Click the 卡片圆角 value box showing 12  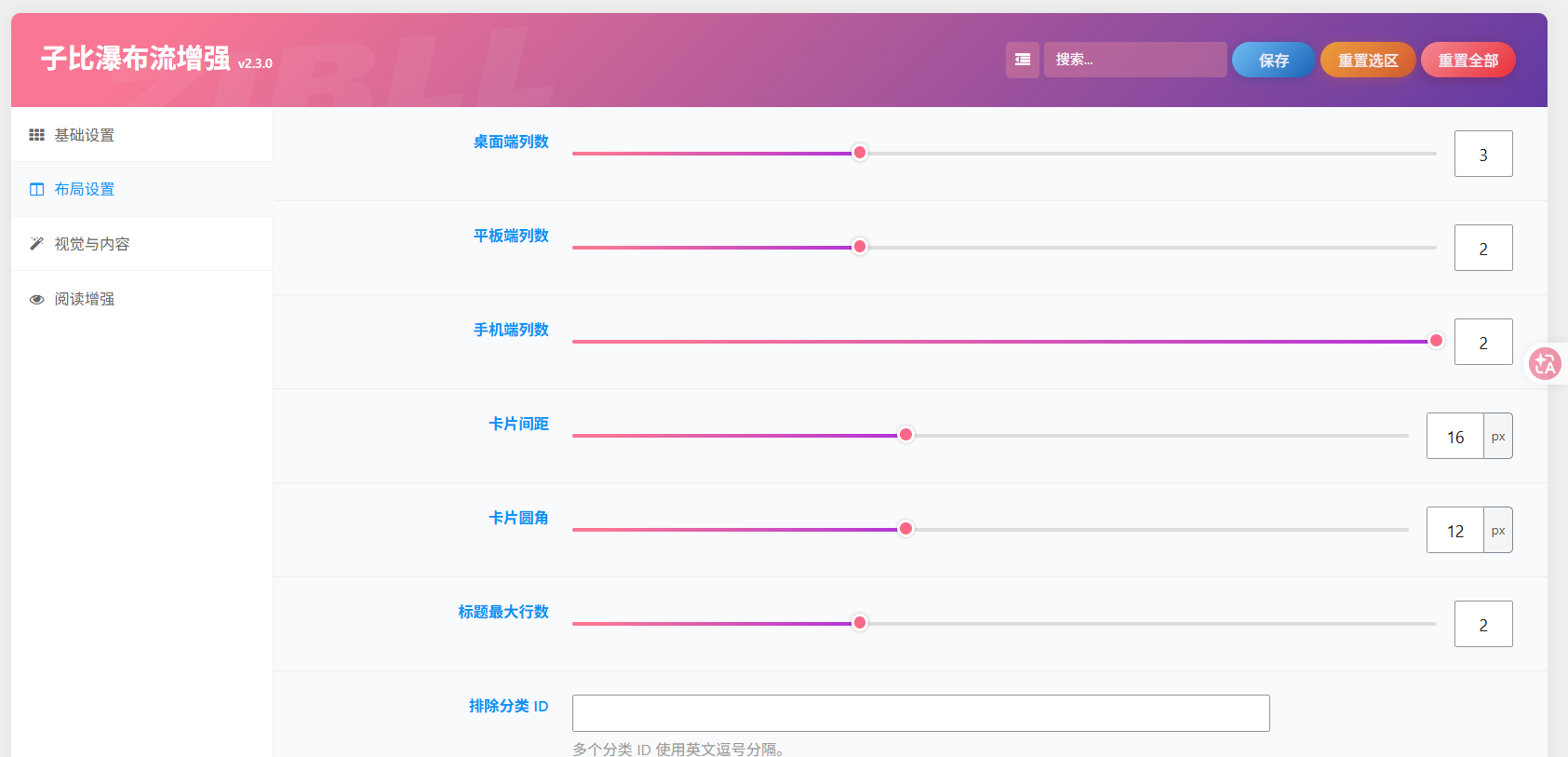point(1455,530)
